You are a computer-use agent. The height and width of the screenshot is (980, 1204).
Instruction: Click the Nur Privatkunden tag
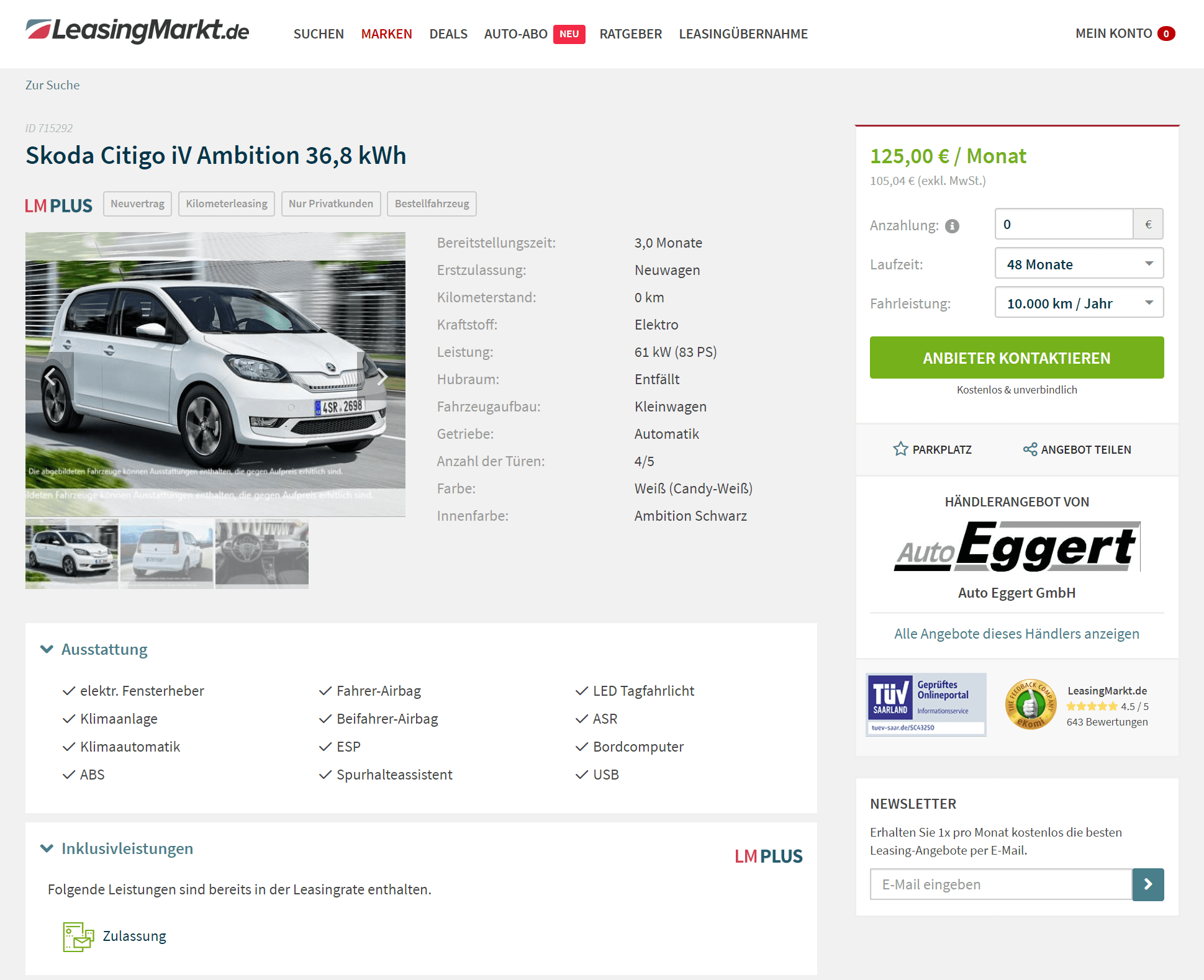point(331,204)
